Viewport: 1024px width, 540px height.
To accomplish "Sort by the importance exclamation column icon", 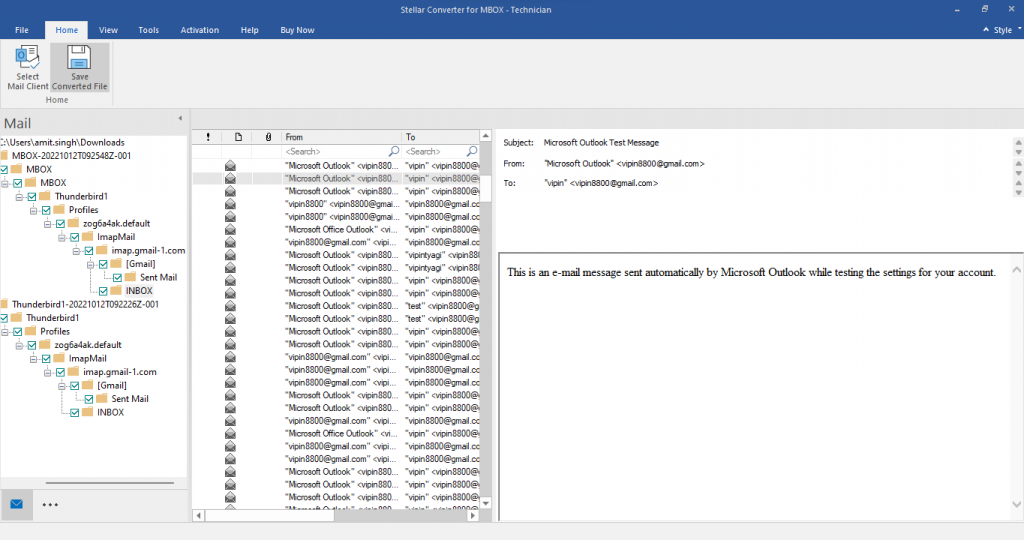I will pos(208,137).
